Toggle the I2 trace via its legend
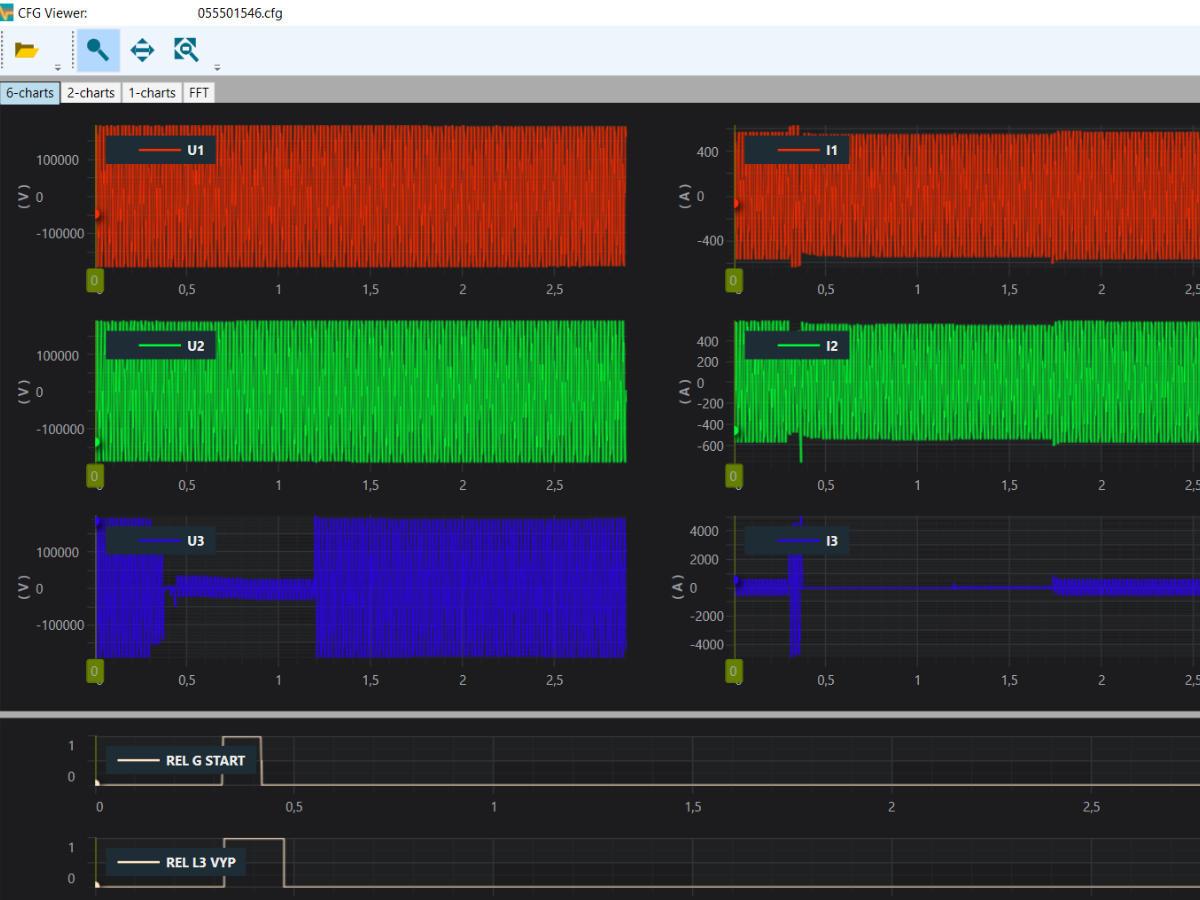 797,344
